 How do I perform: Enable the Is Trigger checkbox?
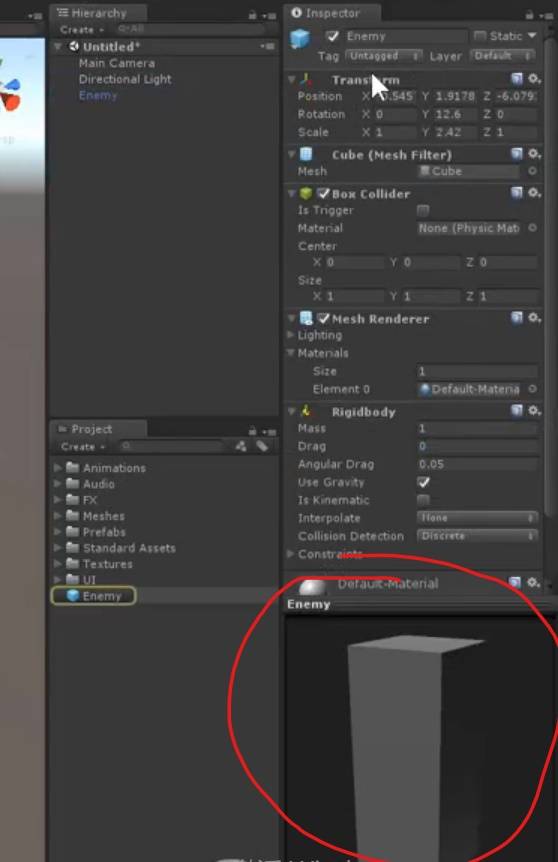click(423, 210)
